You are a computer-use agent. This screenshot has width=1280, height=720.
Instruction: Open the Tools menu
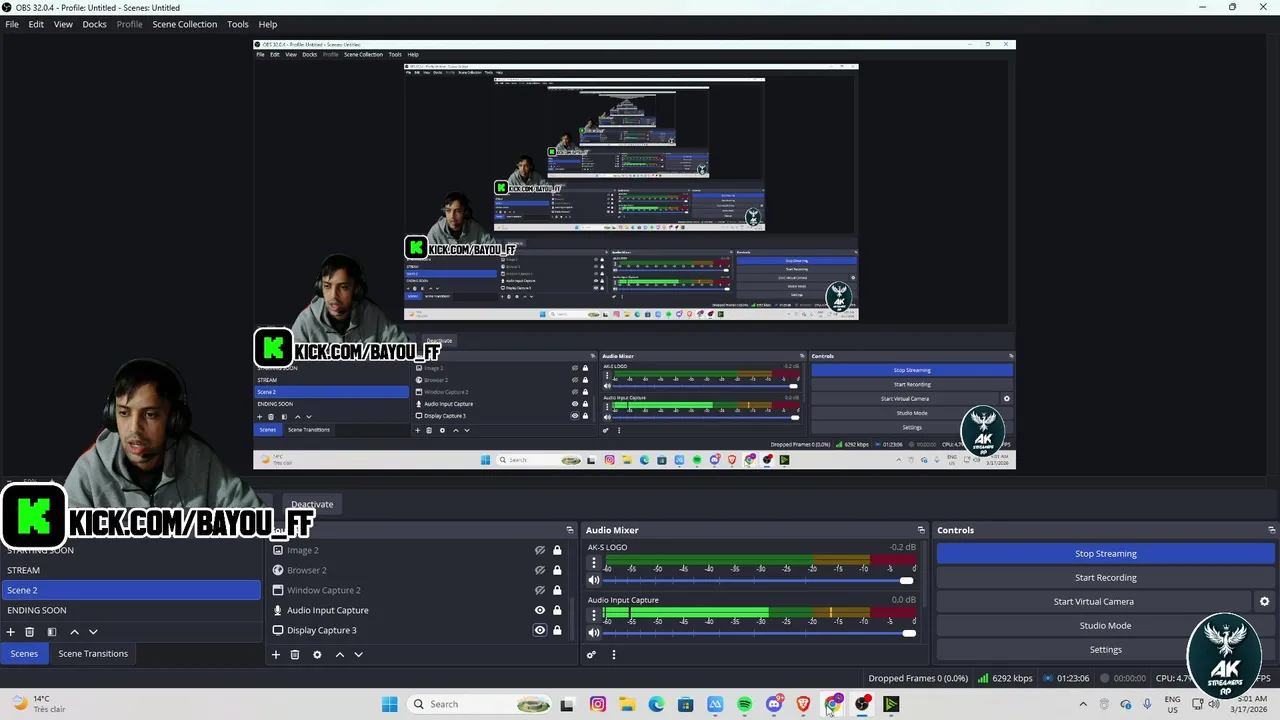click(238, 24)
